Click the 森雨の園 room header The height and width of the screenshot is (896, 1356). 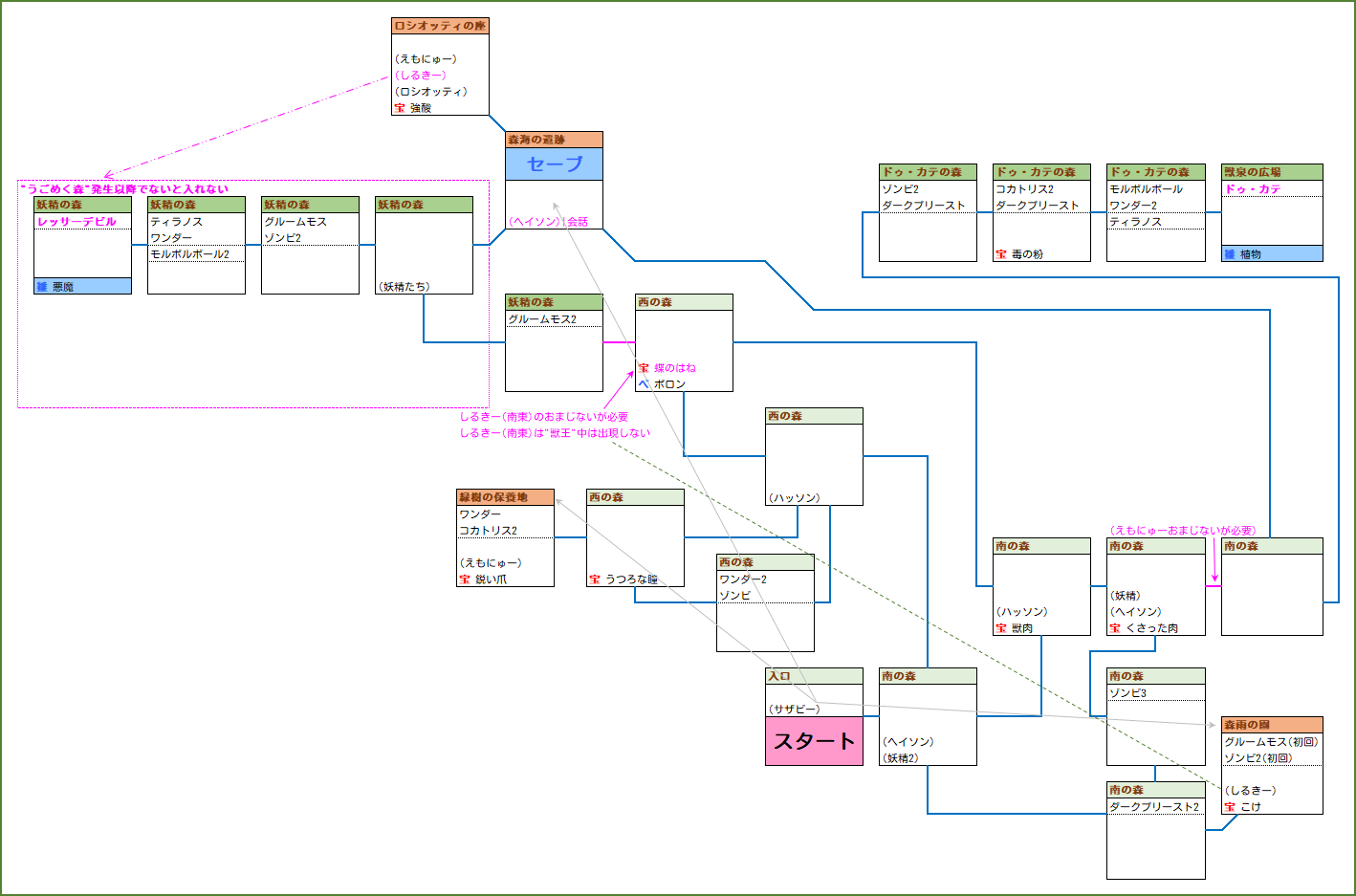pos(1272,725)
